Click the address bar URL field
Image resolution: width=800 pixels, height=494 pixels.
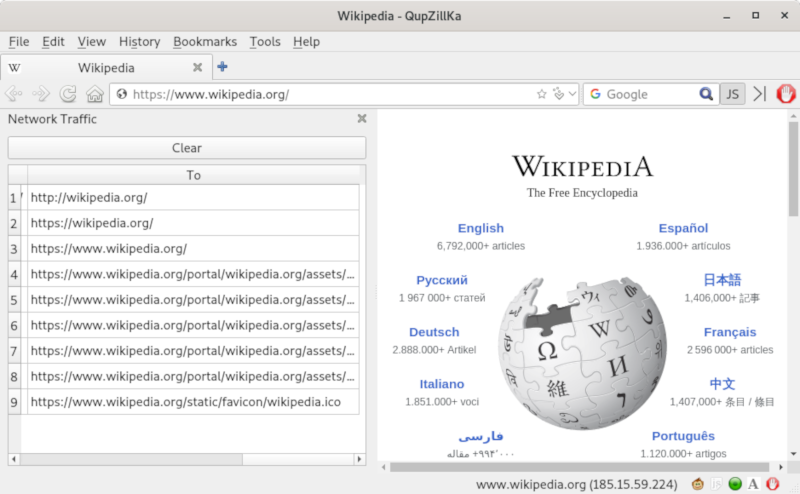coord(332,94)
